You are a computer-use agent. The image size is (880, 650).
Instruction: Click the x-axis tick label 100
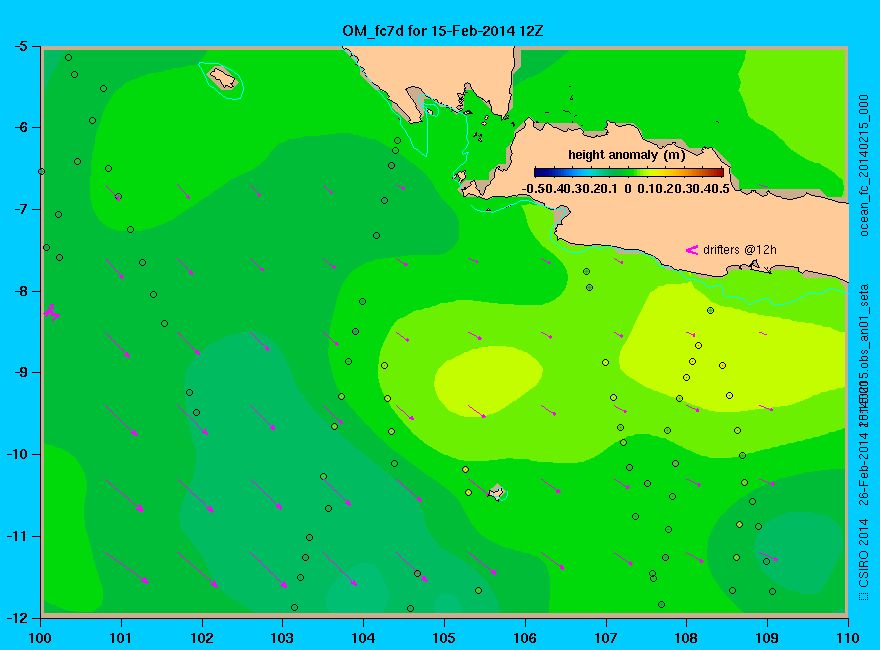[x=40, y=638]
